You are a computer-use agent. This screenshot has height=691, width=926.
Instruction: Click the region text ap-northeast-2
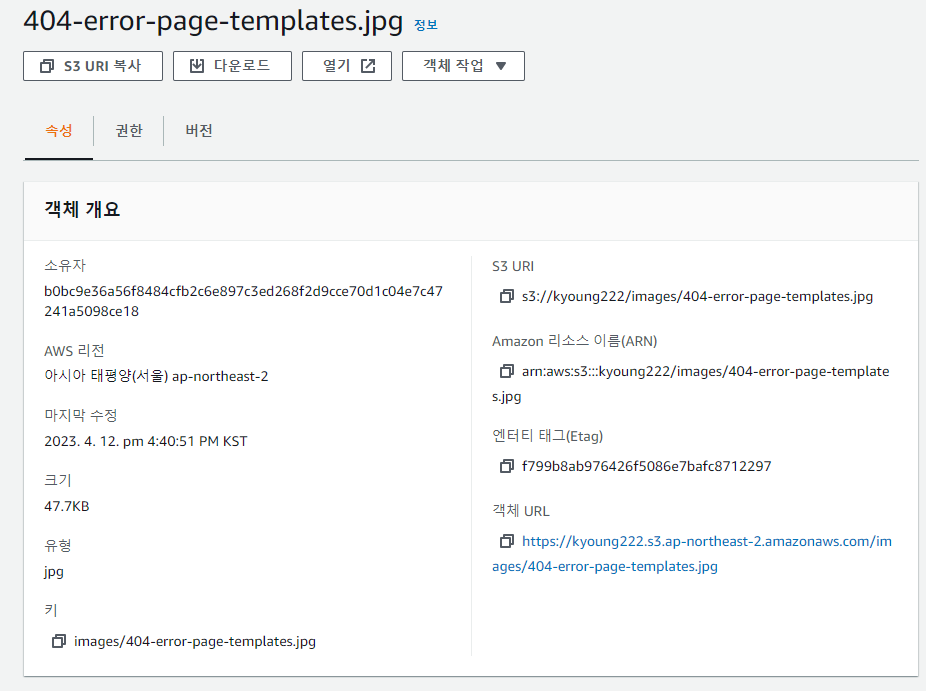pyautogui.click(x=220, y=377)
